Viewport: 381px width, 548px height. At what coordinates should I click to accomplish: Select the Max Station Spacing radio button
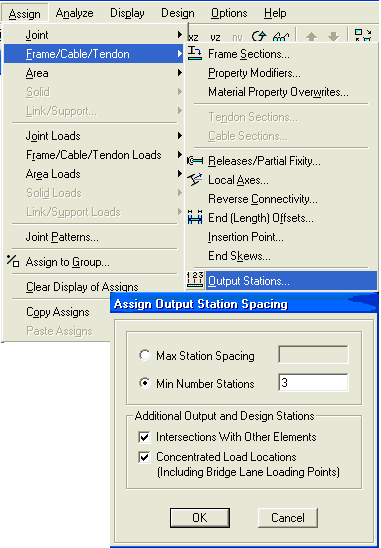pyautogui.click(x=144, y=355)
